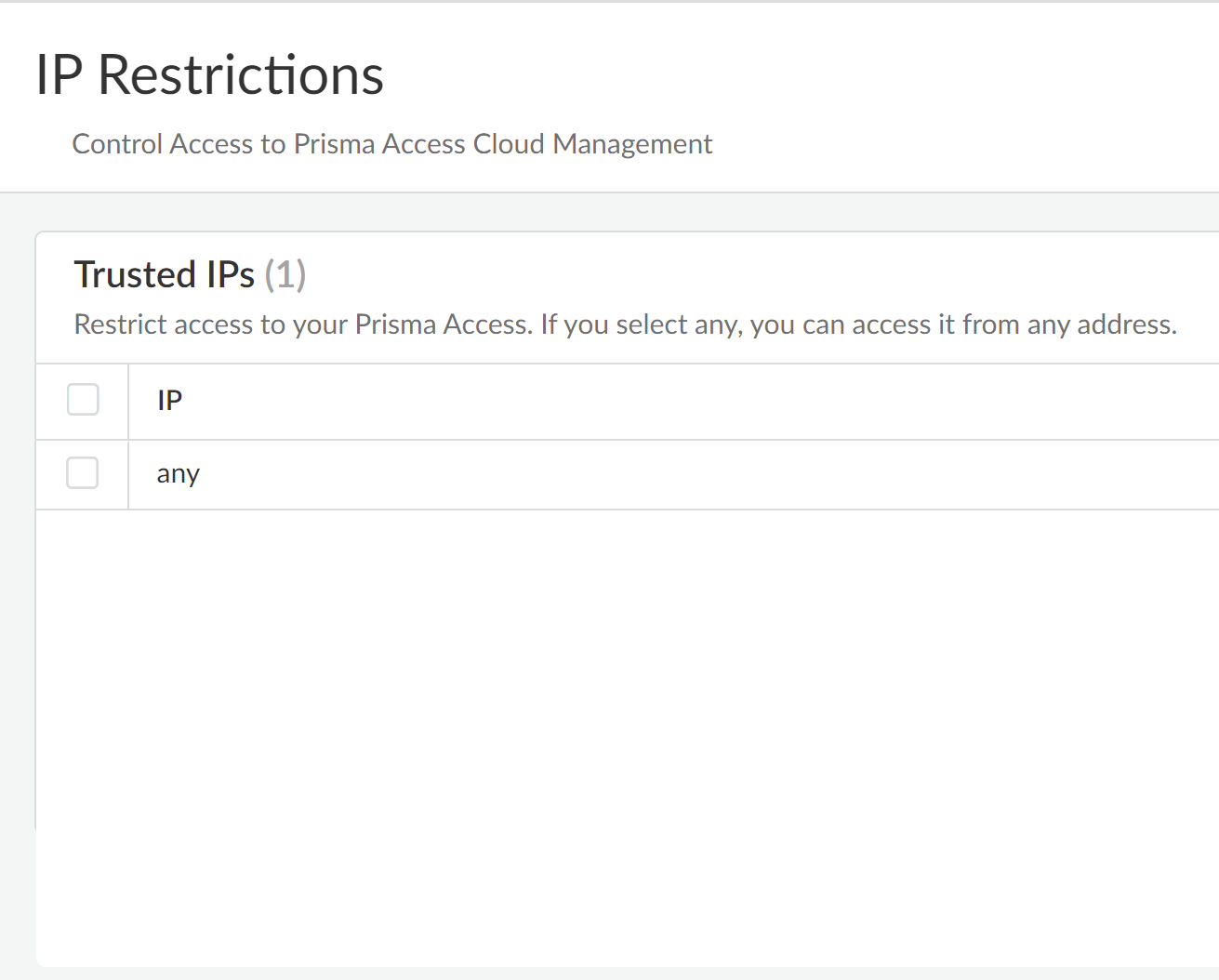
Task: Tick the select-all checkbox in table header
Action: (83, 401)
